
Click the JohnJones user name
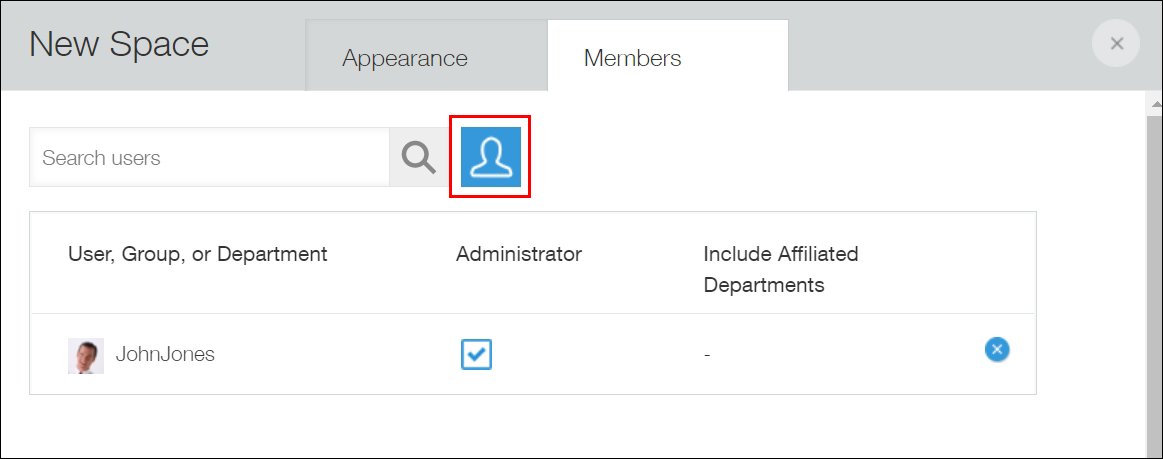coord(165,354)
